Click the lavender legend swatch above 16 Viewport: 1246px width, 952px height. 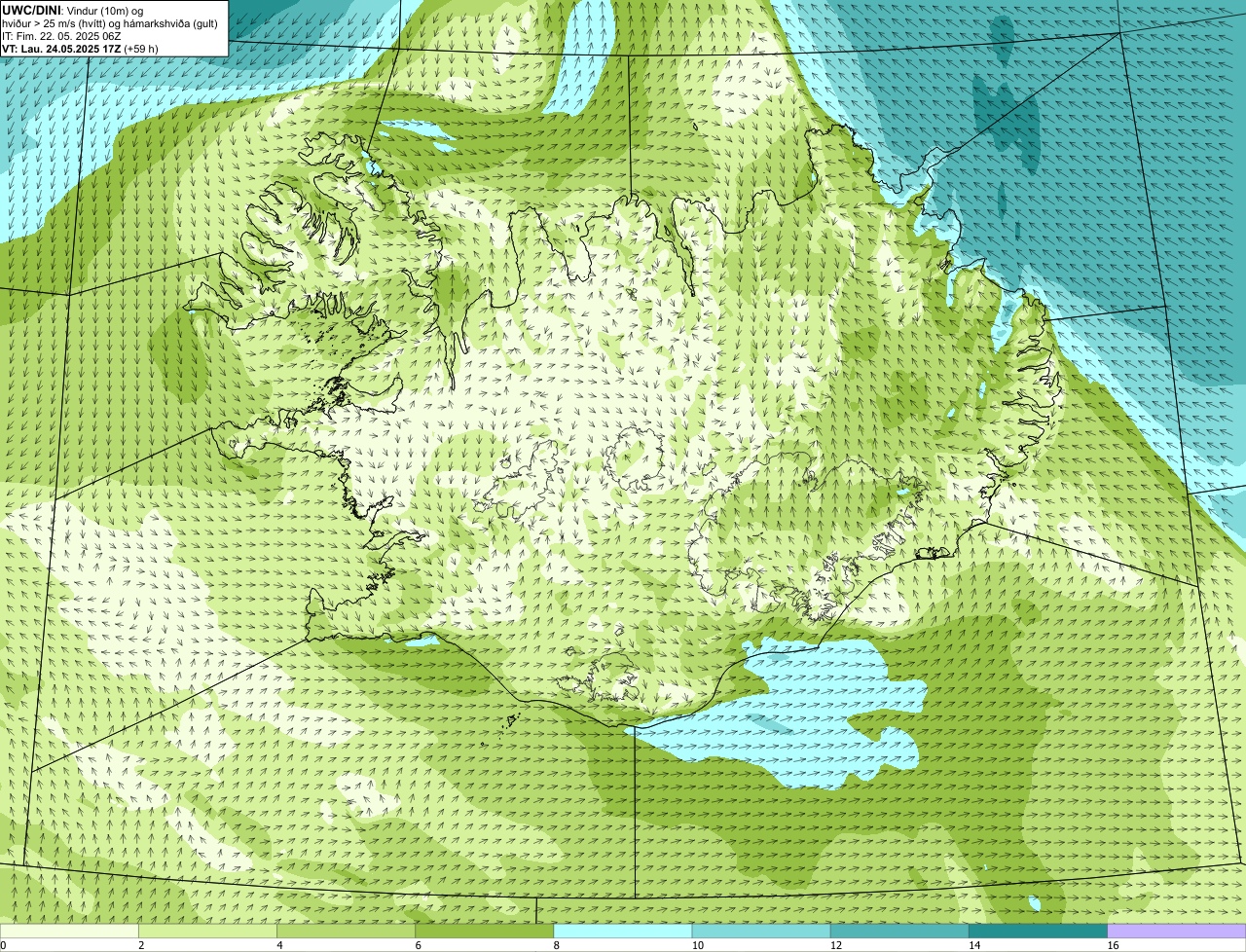tap(1177, 931)
